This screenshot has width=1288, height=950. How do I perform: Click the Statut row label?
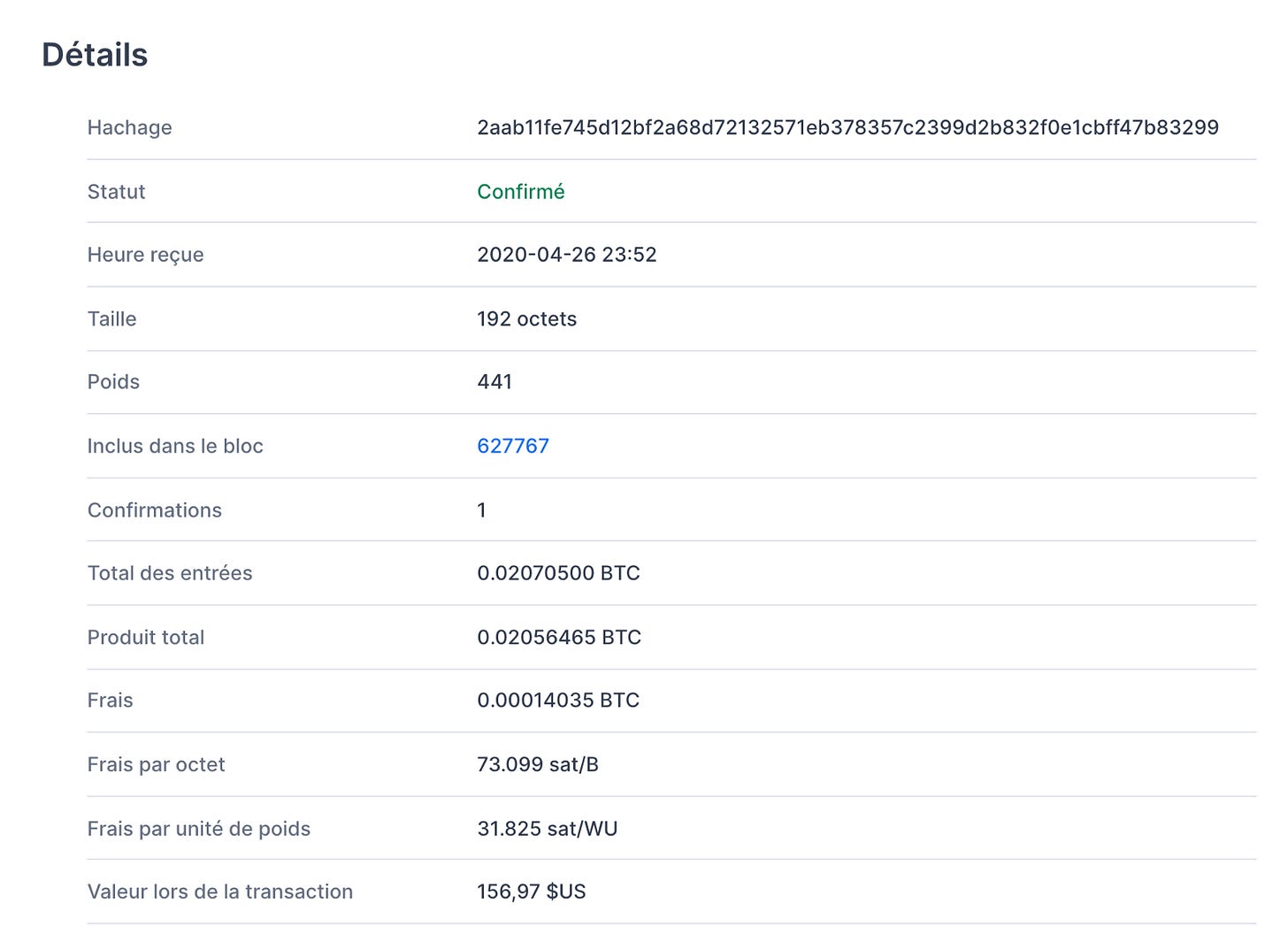click(x=116, y=192)
